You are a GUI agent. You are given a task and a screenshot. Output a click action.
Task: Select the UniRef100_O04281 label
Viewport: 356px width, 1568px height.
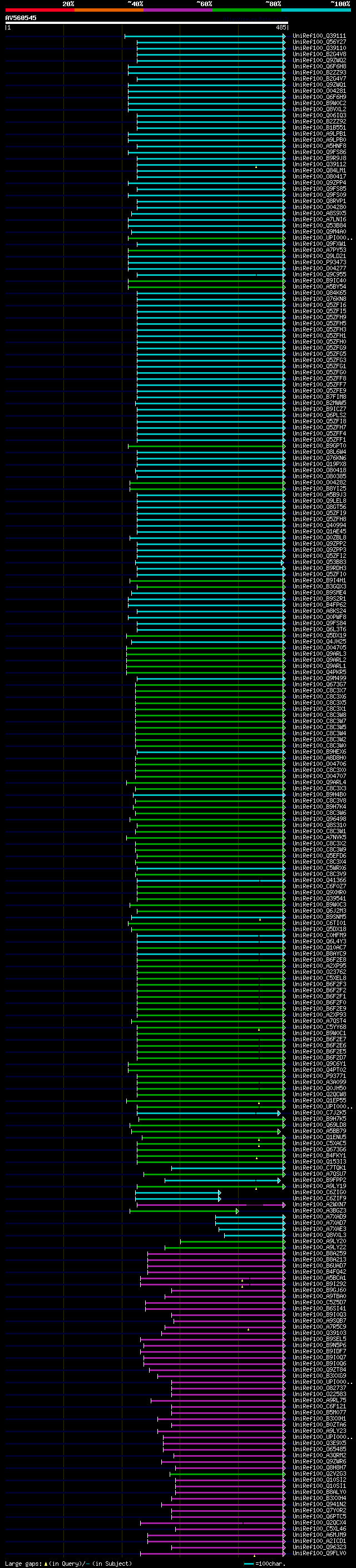point(319,91)
